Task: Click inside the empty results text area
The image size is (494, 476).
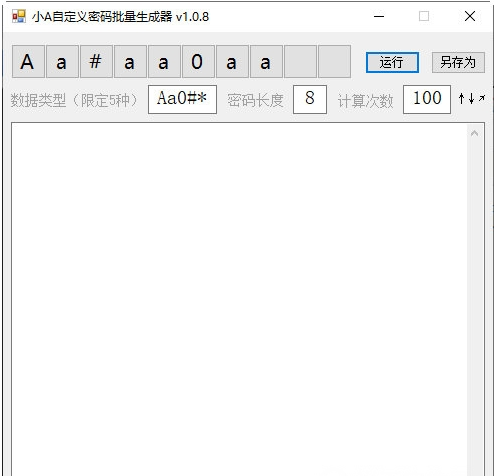Action: coord(239,299)
